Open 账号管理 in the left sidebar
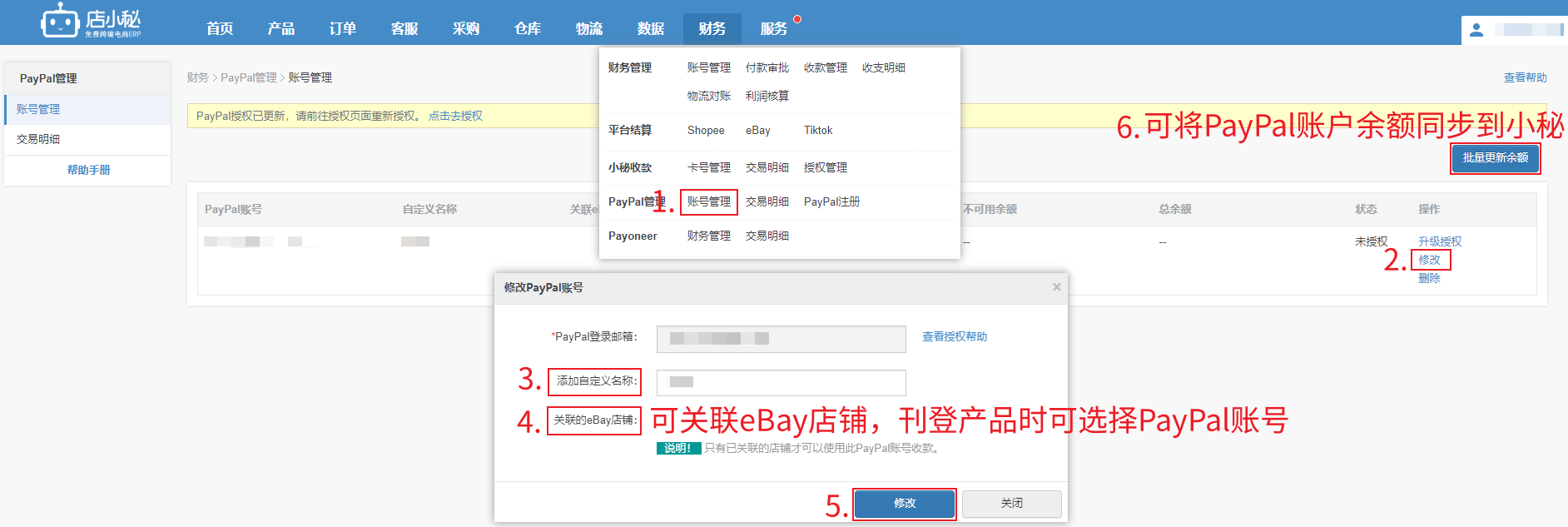 (87, 109)
